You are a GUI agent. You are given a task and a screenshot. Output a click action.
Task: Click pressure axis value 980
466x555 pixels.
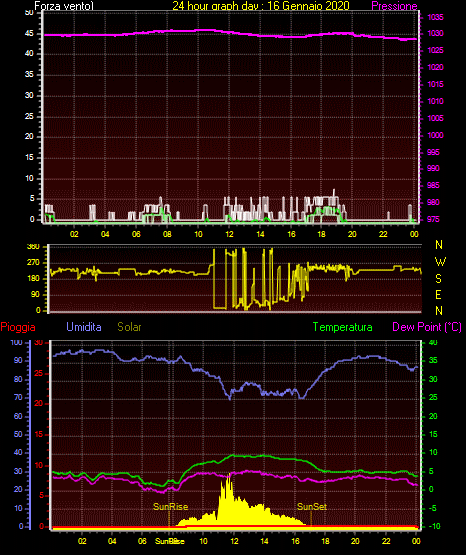pos(433,202)
